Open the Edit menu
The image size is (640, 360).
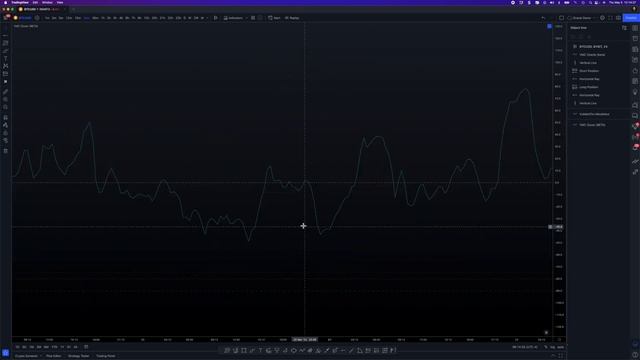click(x=35, y=2)
